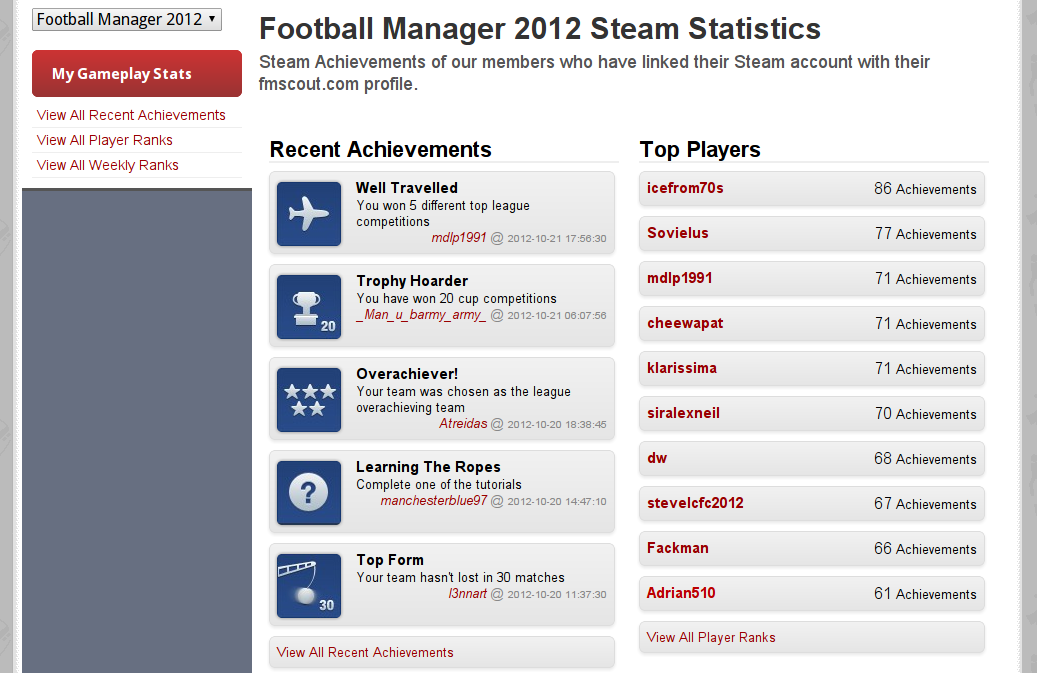1037x673 pixels.
Task: Click the timestamp 2012-10-21 06:07:56
Action: pos(557,316)
